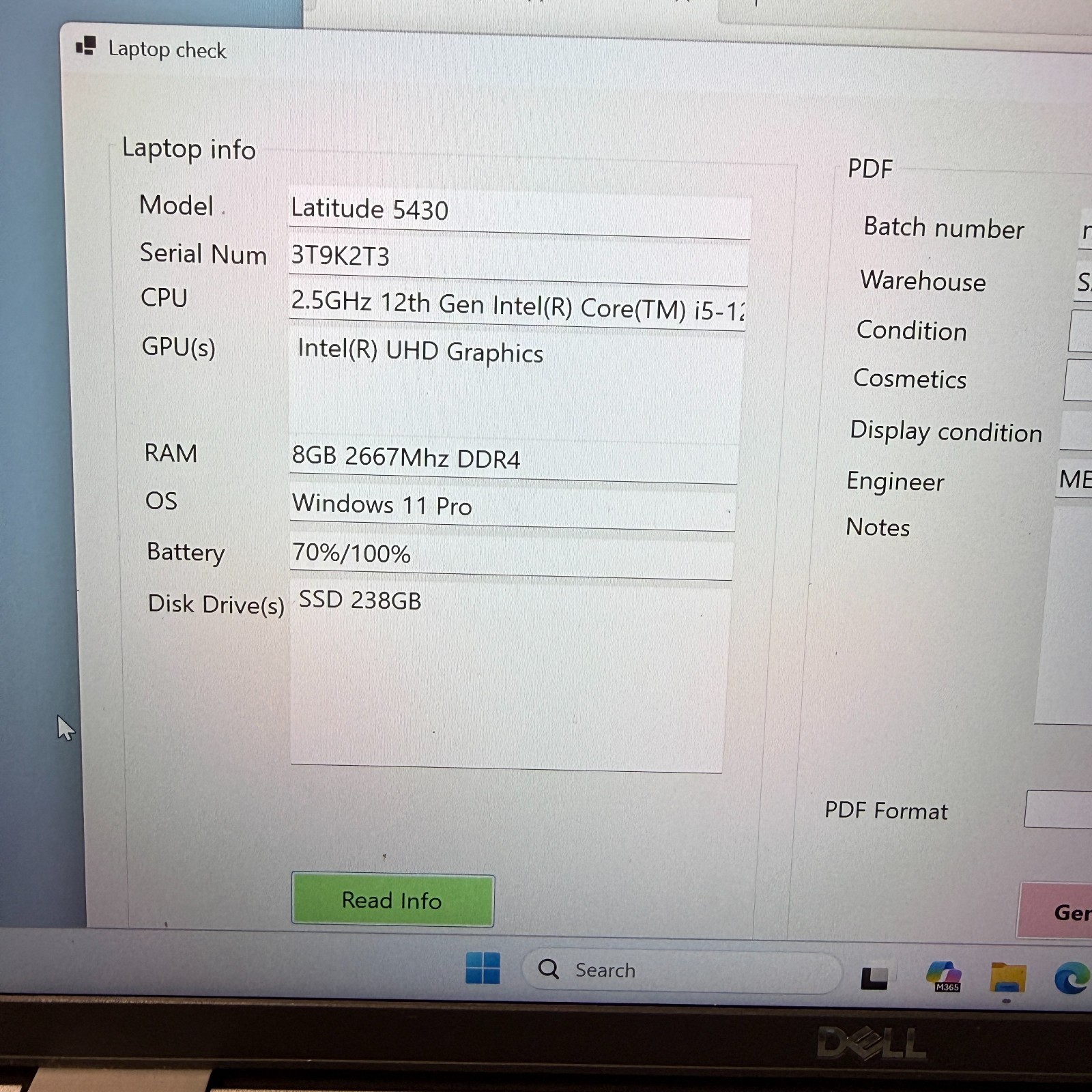
Task: Click the RAM field 8GB 2667Mhz DDR4
Action: pyautogui.click(x=513, y=461)
